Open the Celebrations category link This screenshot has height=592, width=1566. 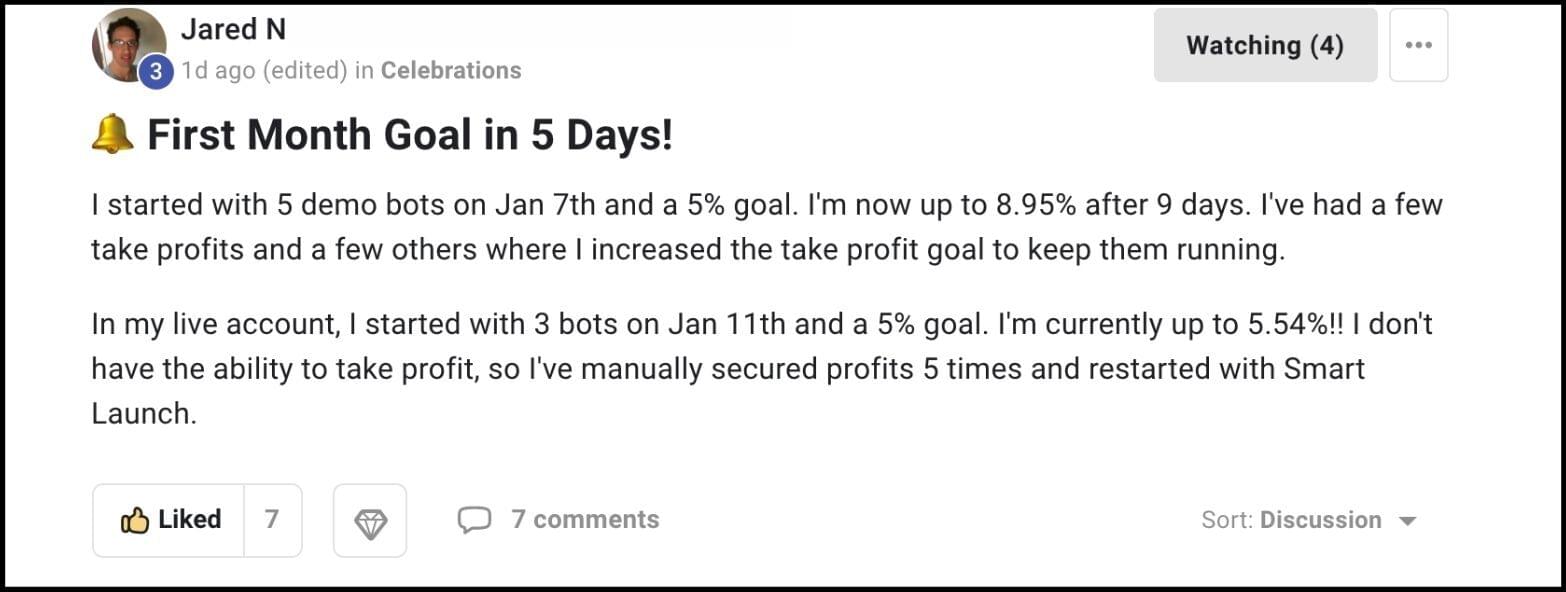[451, 71]
